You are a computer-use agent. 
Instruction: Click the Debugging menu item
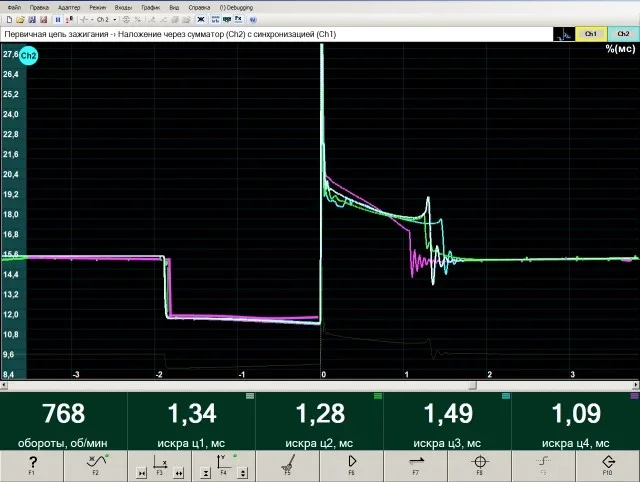pos(236,8)
